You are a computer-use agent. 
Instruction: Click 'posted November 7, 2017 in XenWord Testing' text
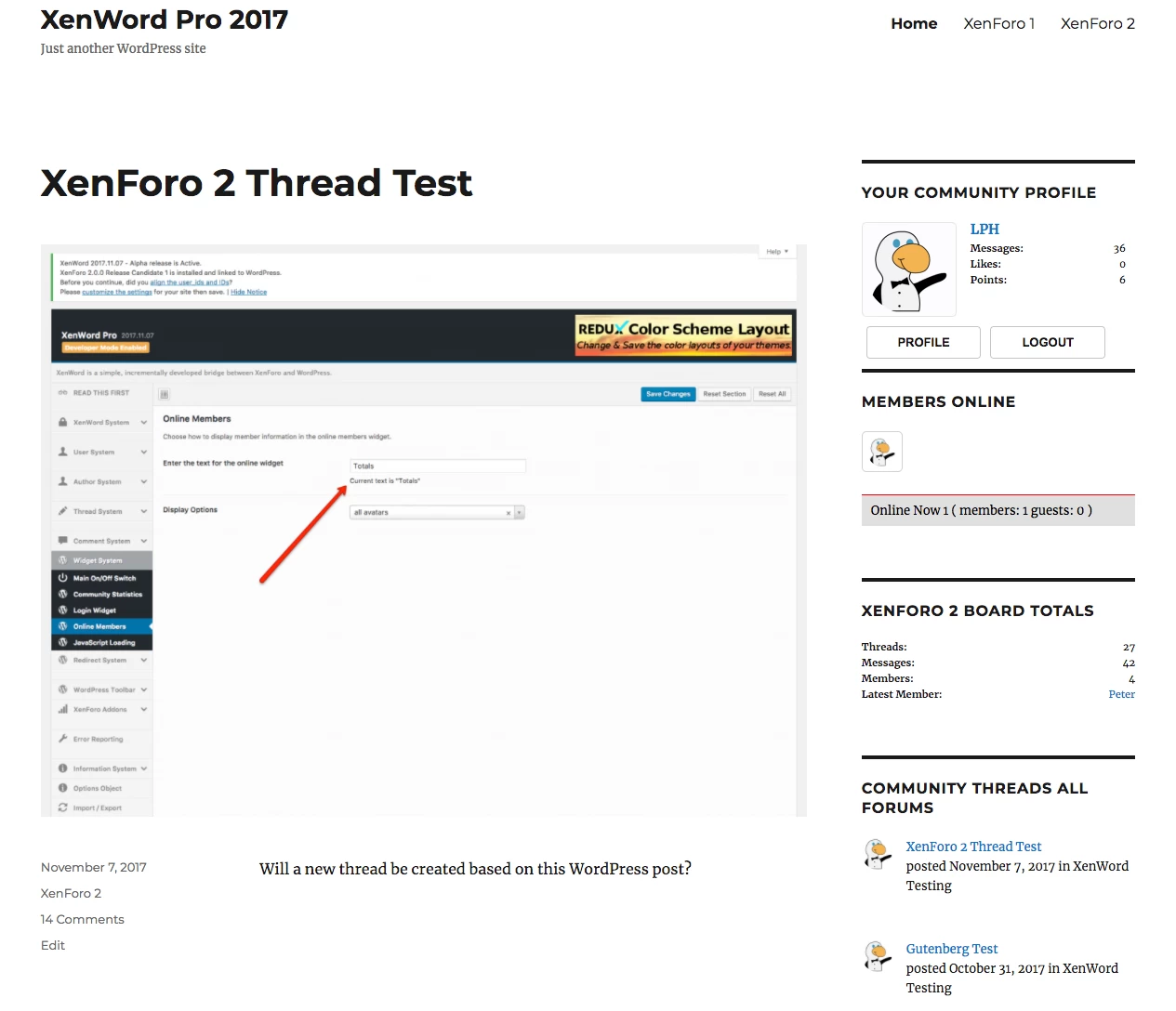point(1018,875)
